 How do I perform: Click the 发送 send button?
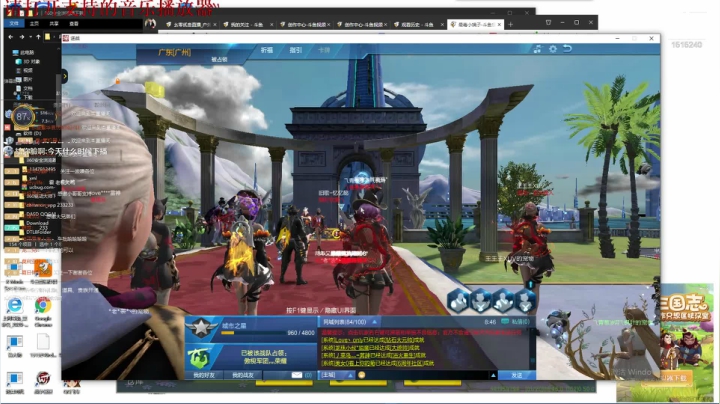coord(517,375)
